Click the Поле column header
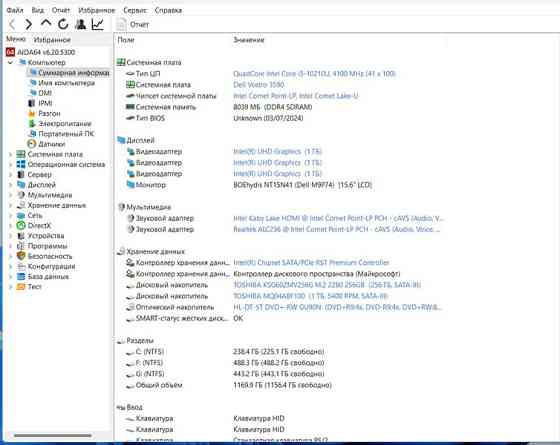The width and height of the screenshot is (560, 445). pos(126,40)
